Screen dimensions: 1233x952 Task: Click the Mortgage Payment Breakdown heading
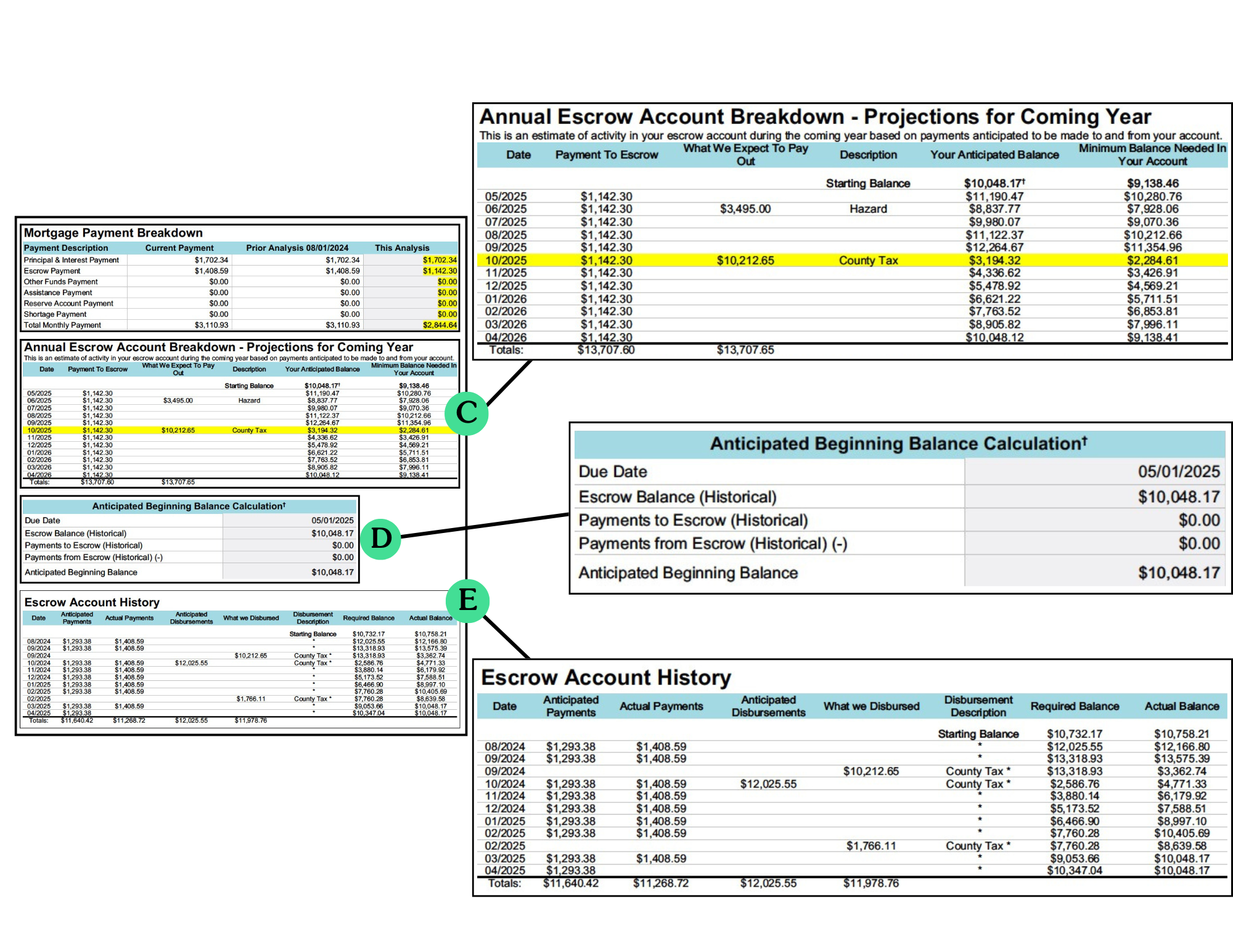(x=113, y=233)
